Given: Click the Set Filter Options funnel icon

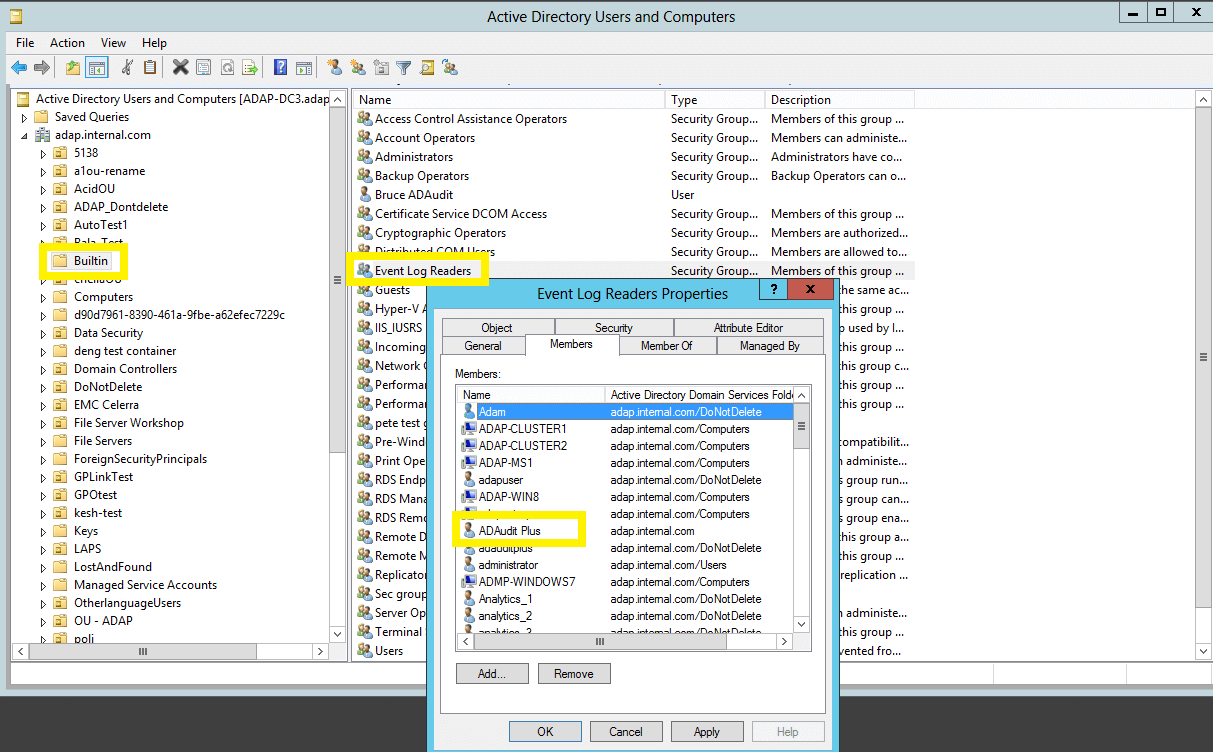Looking at the screenshot, I should (x=404, y=67).
